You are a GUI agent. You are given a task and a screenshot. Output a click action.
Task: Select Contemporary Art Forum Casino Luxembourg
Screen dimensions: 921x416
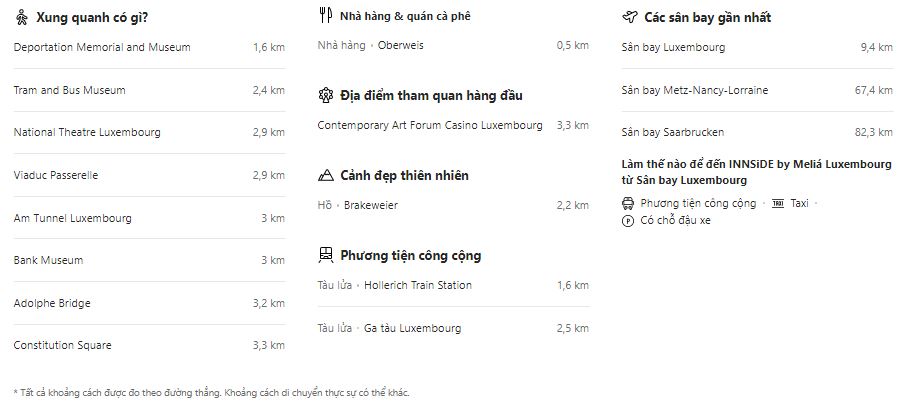click(x=430, y=125)
